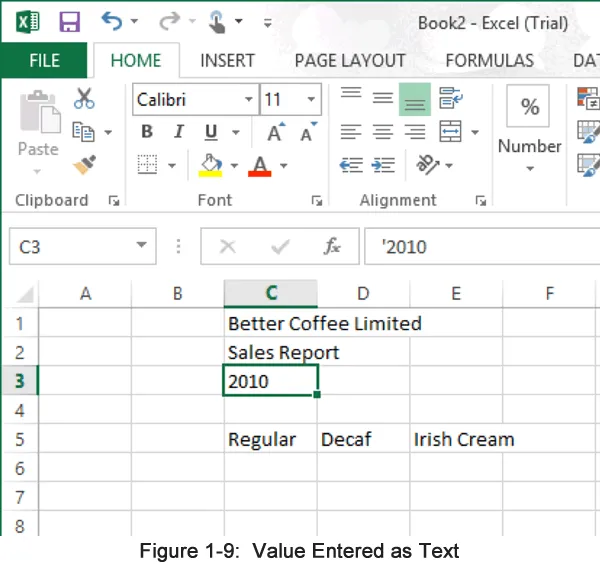Click the Undo arrow icon
The height and width of the screenshot is (569, 600).
pyautogui.click(x=111, y=22)
